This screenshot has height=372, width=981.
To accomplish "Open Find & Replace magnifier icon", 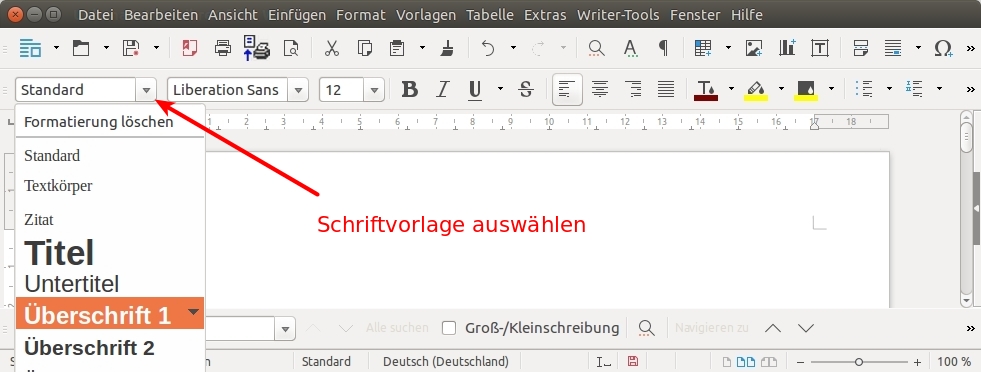I will (x=596, y=48).
